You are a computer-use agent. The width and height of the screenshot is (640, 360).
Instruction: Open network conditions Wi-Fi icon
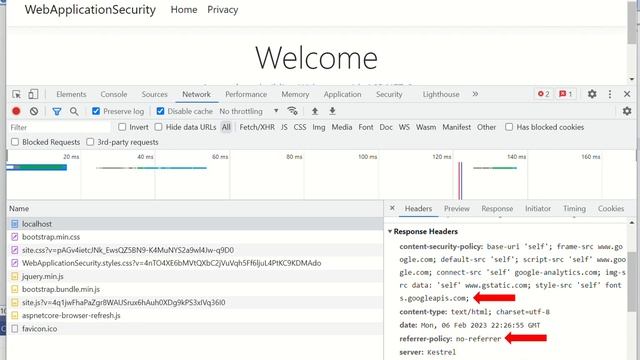(x=292, y=111)
